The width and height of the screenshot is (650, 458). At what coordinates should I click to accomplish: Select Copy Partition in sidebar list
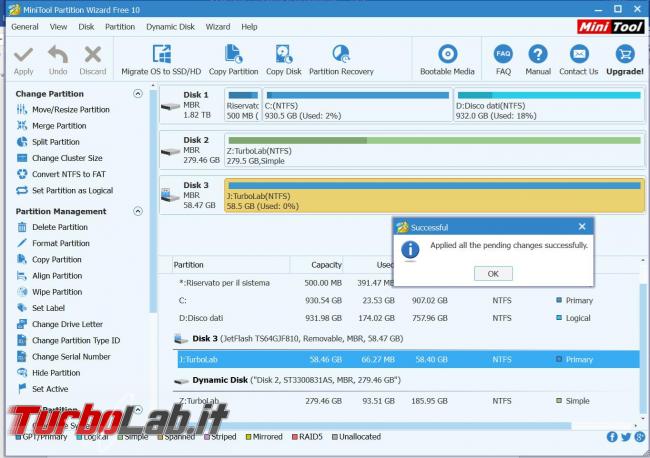pyautogui.click(x=49, y=259)
